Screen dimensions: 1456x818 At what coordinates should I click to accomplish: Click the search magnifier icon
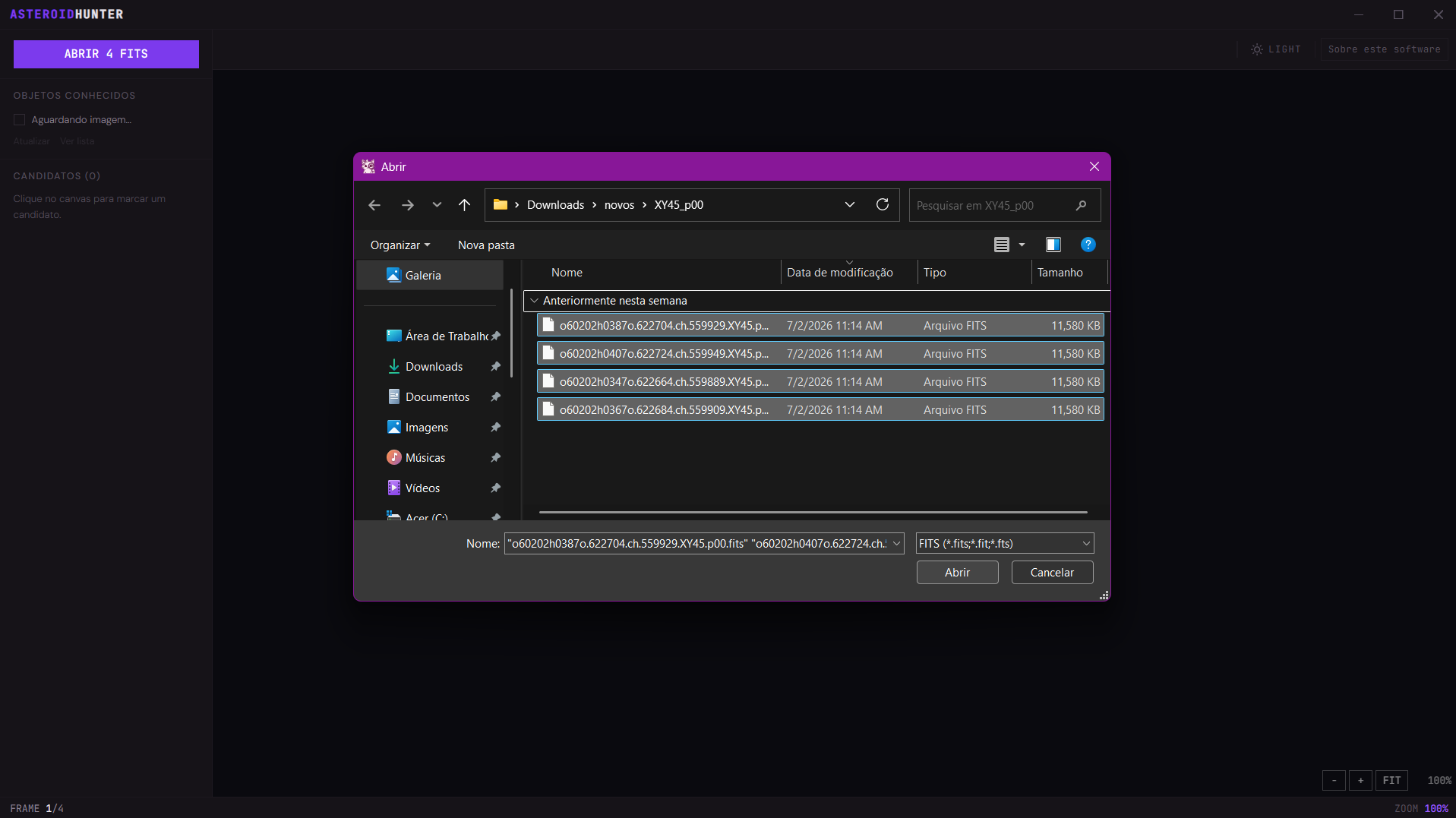[x=1082, y=205]
